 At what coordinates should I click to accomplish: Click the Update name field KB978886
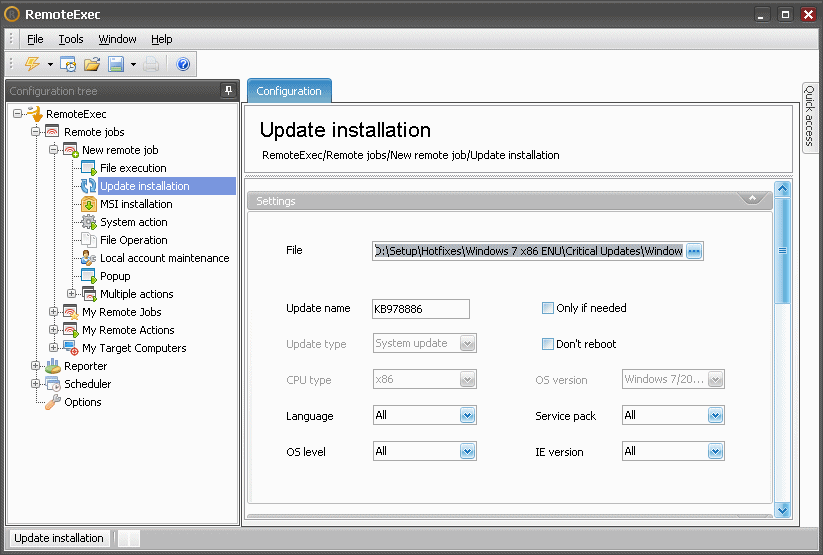point(421,309)
